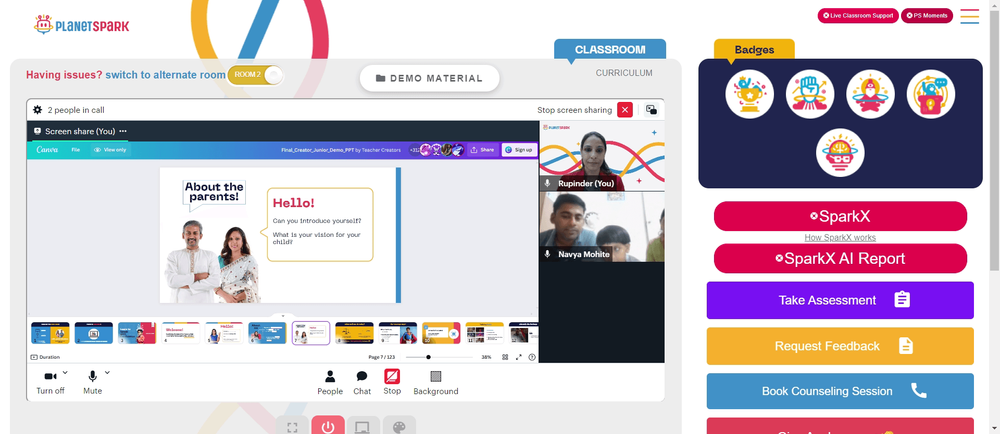Open the call settings gear icon
The image size is (1000, 434).
[37, 110]
